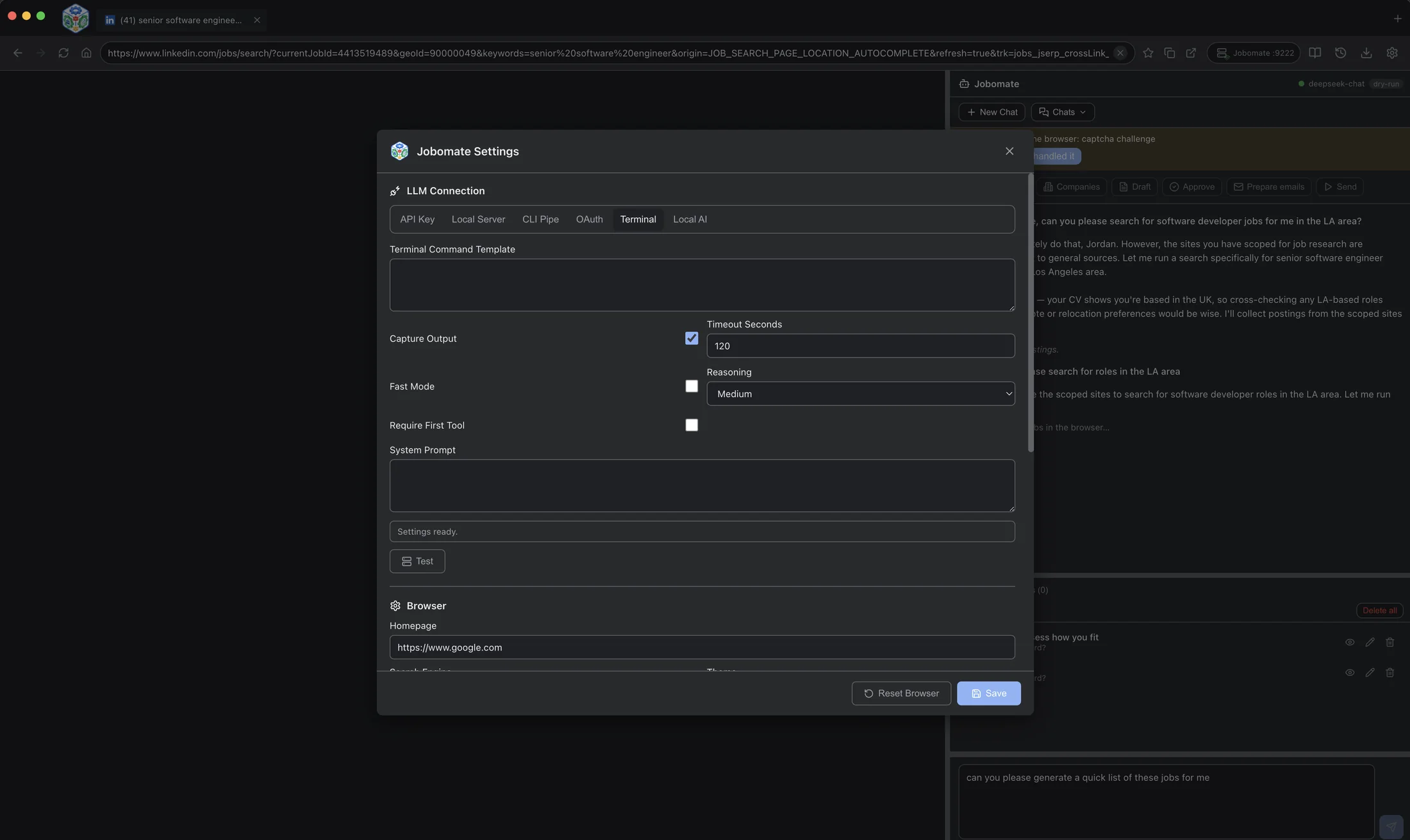
Task: Click the Draft action button
Action: [x=1134, y=187]
